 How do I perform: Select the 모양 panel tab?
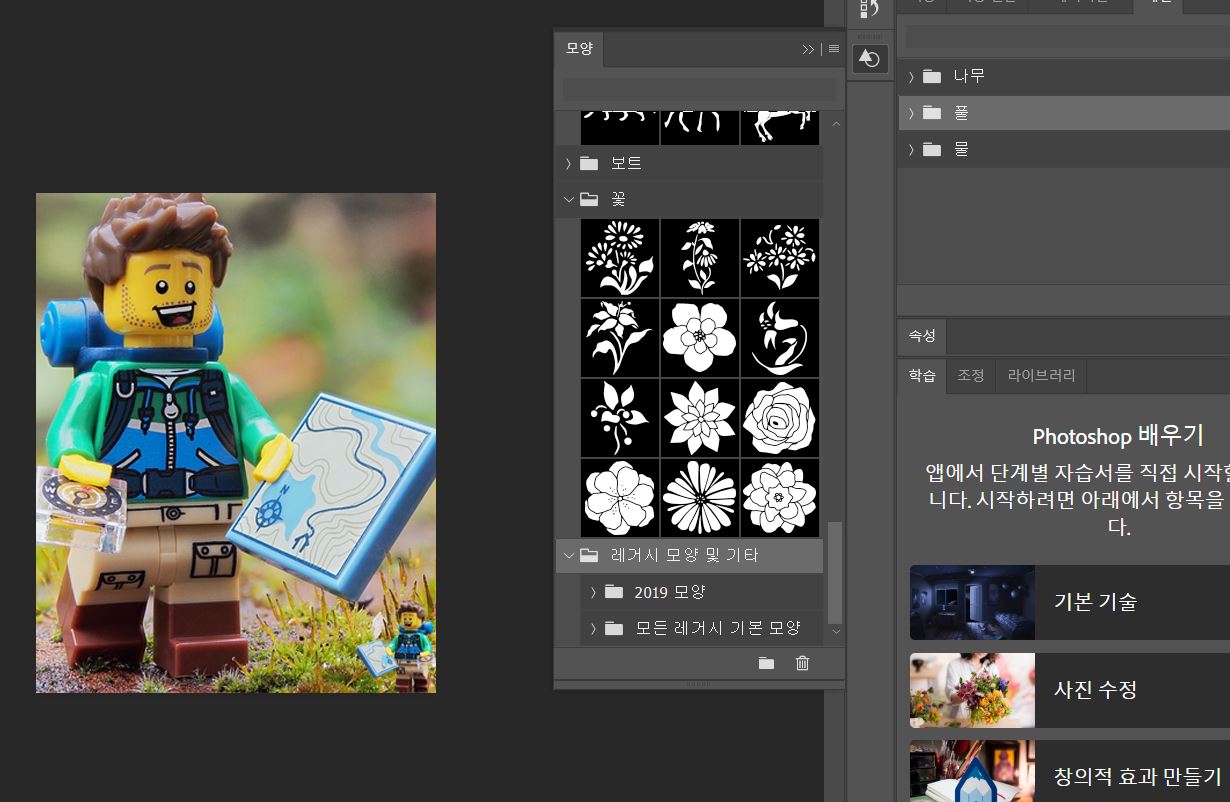(579, 48)
